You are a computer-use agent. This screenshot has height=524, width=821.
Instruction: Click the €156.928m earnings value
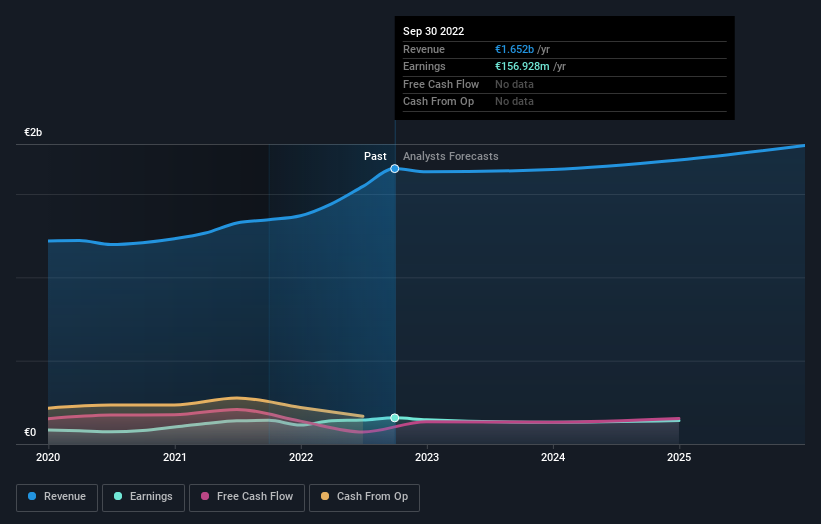coord(523,66)
